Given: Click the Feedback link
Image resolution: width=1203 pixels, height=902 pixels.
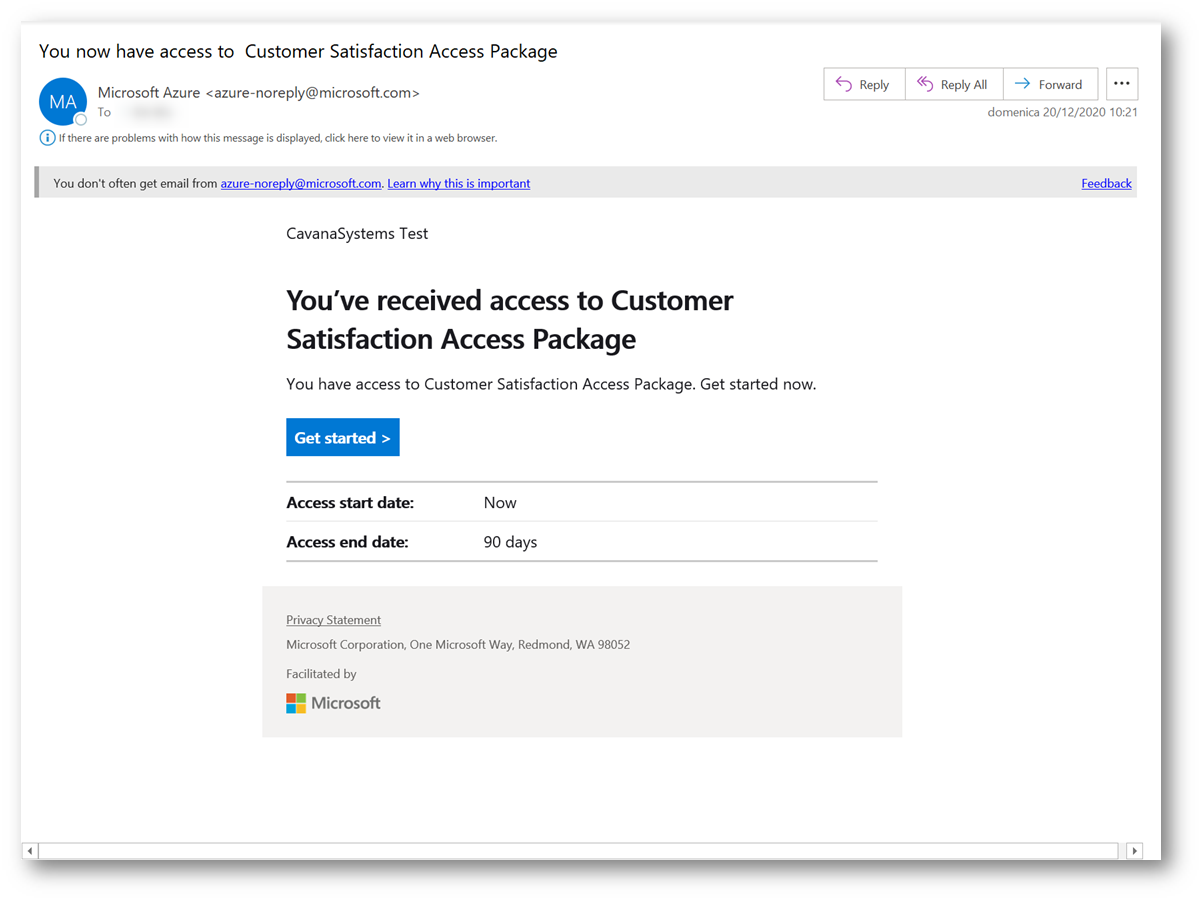Looking at the screenshot, I should pos(1106,184).
